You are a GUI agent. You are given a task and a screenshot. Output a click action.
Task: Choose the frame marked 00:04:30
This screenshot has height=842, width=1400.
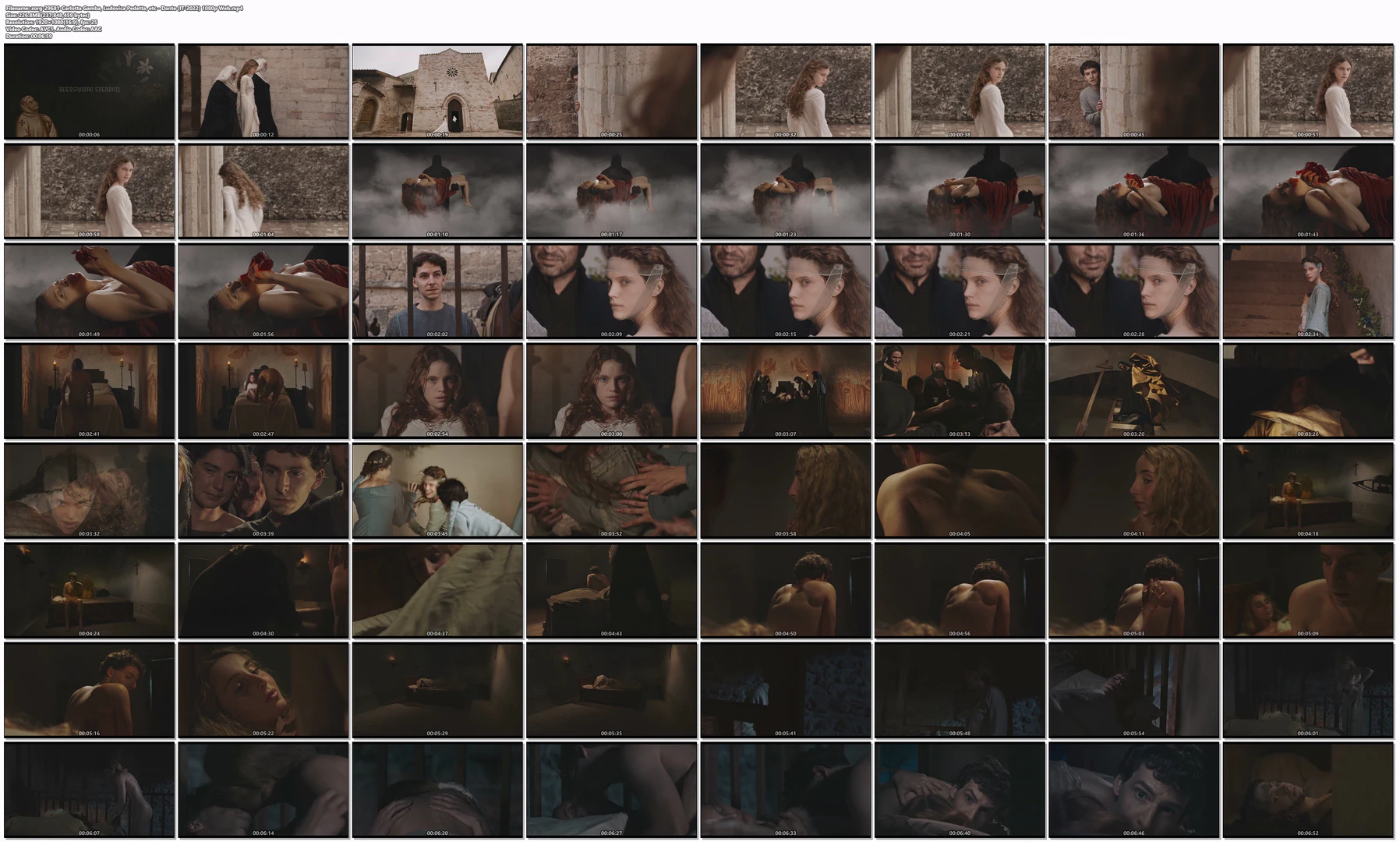pos(263,590)
